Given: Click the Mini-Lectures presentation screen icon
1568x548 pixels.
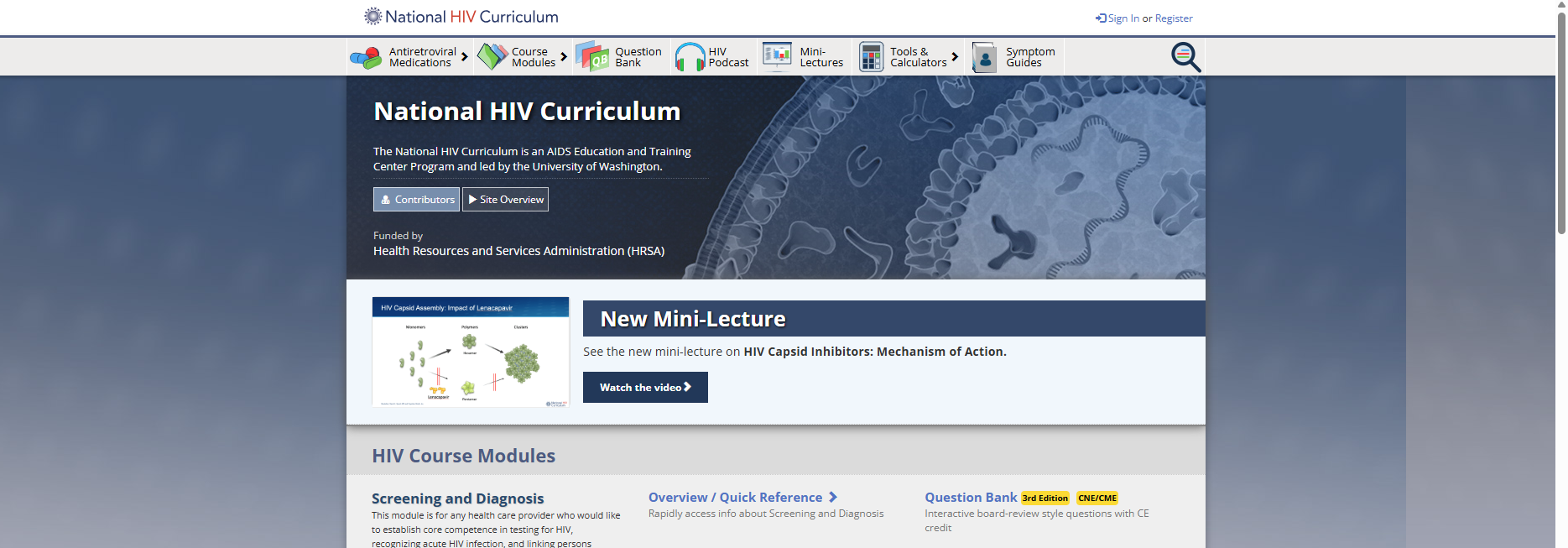Looking at the screenshot, I should pos(778,56).
